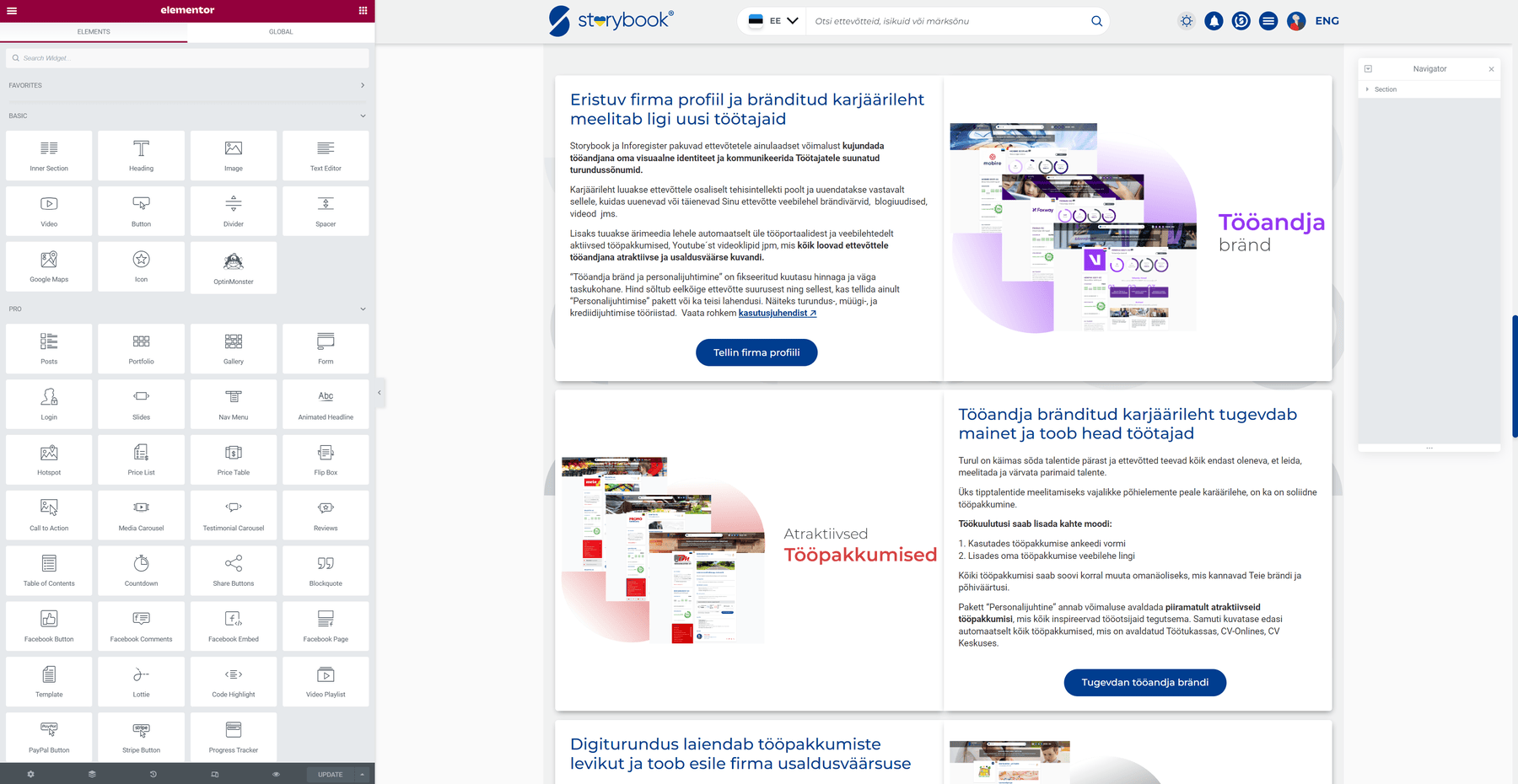Image resolution: width=1518 pixels, height=784 pixels.
Task: Click the notification bell icon
Action: [1214, 21]
